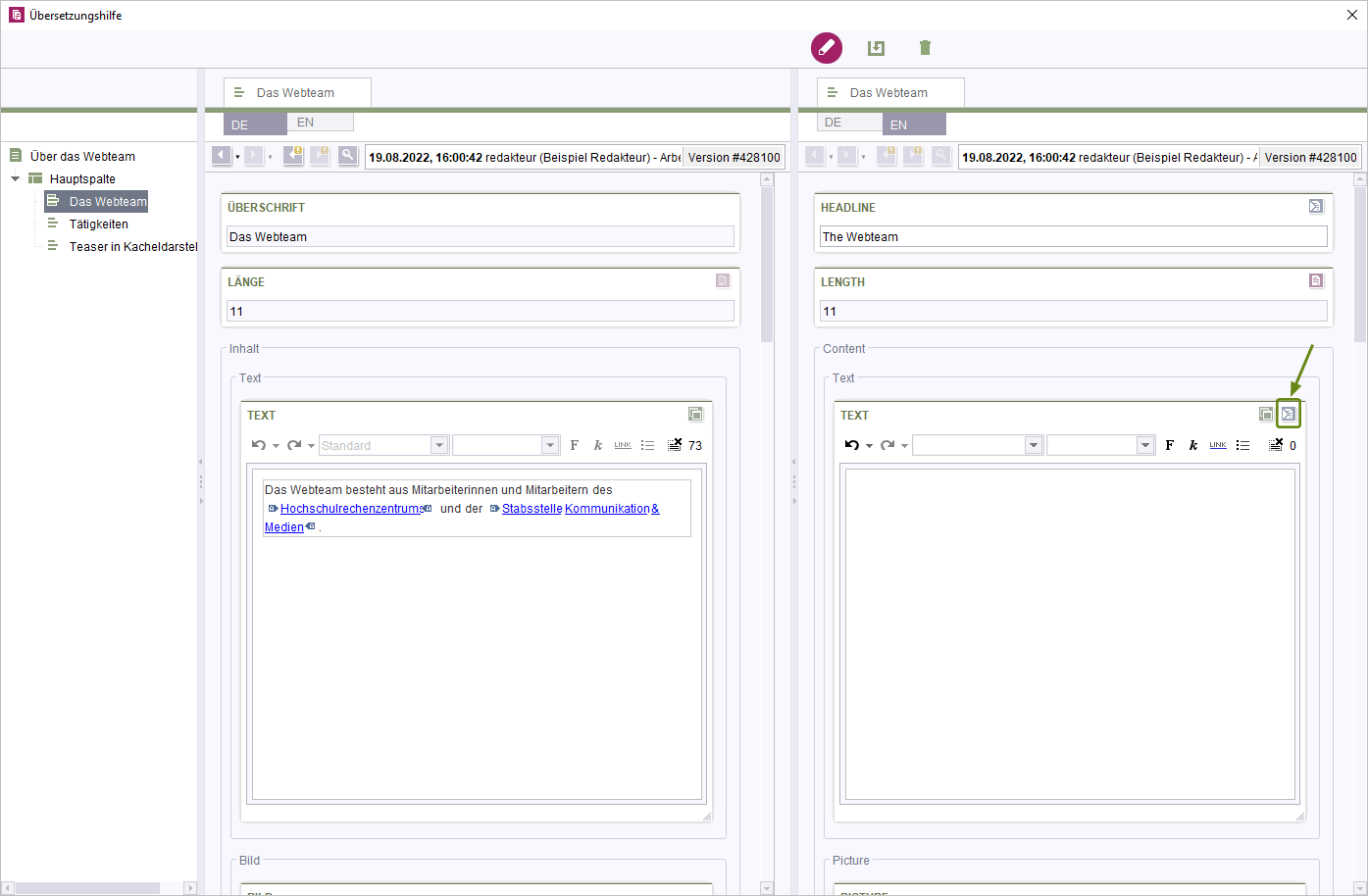Select Hauptspalte in the tree
This screenshot has height=896, width=1368.
[x=82, y=178]
